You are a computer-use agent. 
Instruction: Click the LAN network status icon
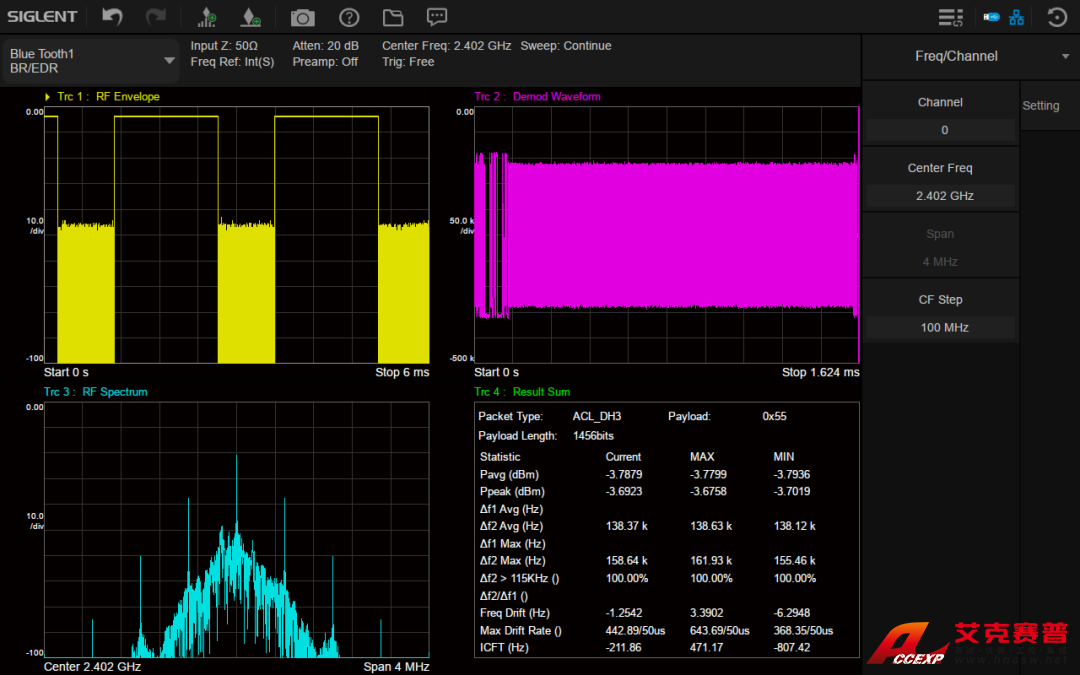point(1017,17)
